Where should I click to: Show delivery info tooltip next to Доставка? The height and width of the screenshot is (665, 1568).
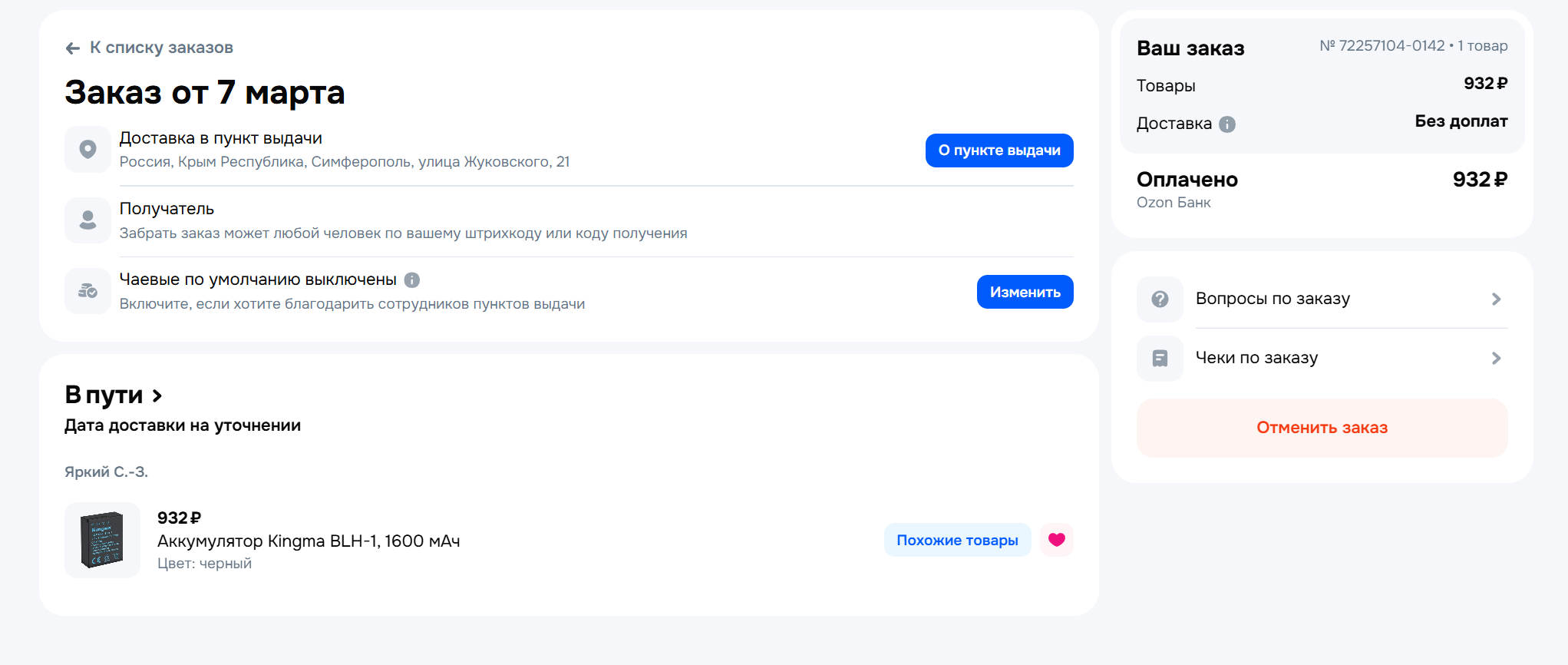1227,124
